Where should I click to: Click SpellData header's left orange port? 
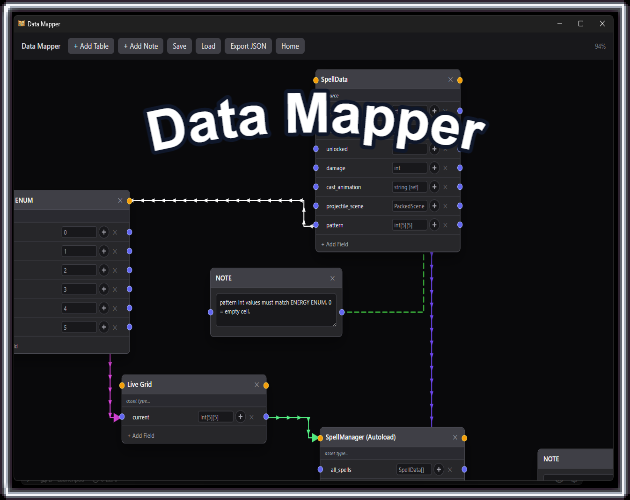pyautogui.click(x=316, y=80)
